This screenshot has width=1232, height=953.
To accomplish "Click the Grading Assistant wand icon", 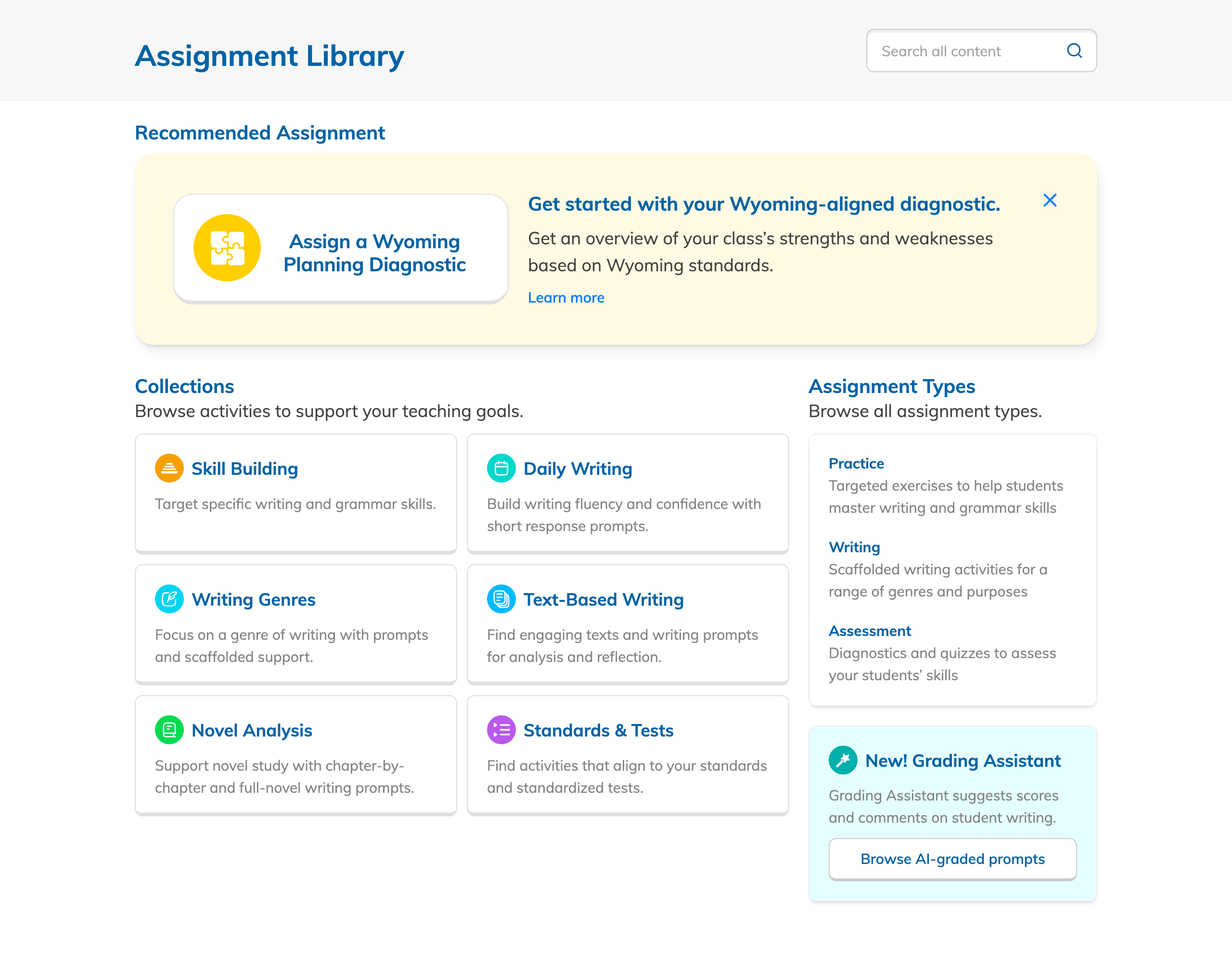I will [843, 760].
